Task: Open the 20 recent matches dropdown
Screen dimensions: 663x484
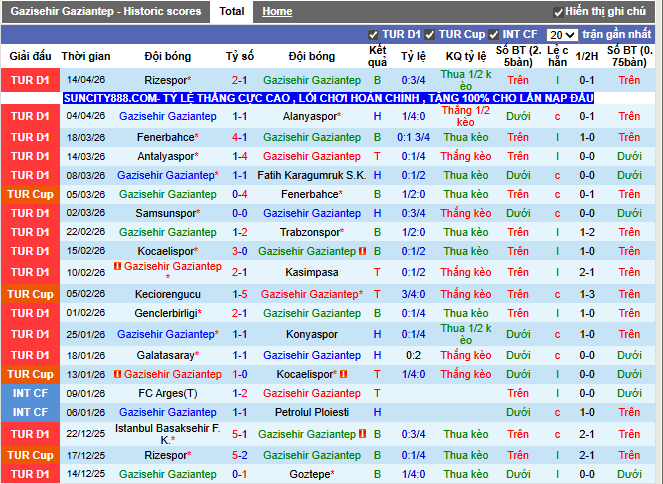Action: point(562,35)
